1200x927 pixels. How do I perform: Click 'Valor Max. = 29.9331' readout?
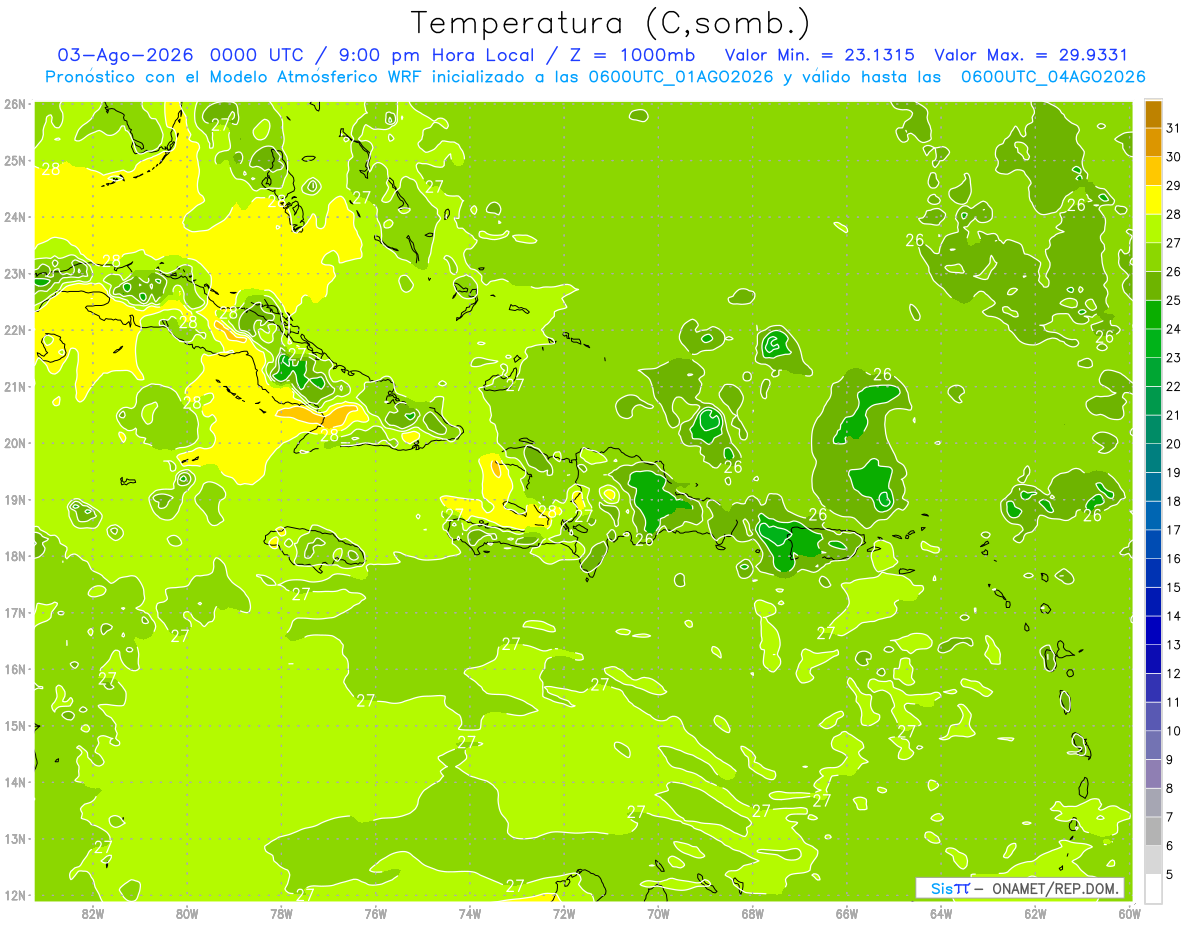pos(1031,55)
